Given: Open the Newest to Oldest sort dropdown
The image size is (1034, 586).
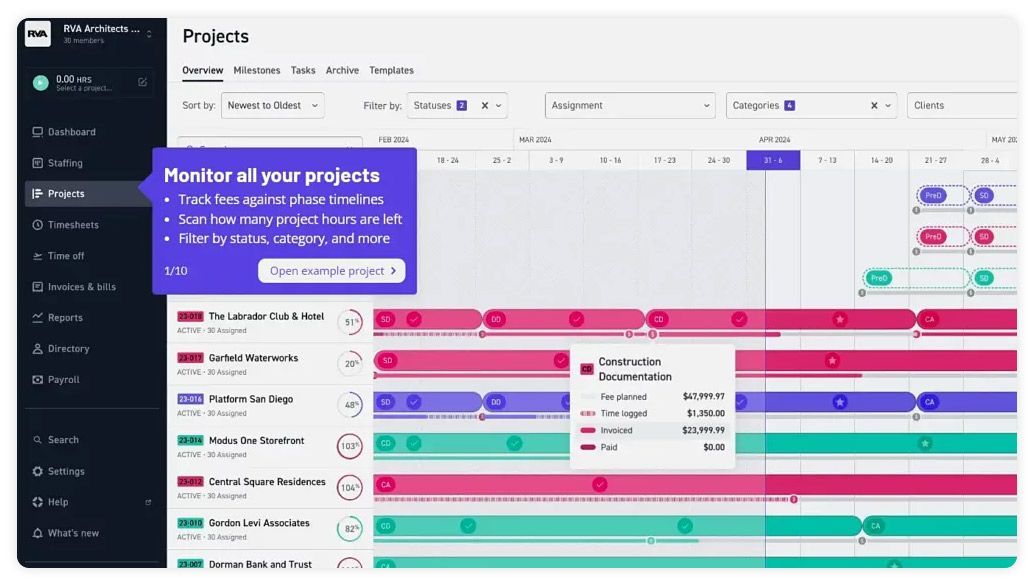Looking at the screenshot, I should 271,105.
